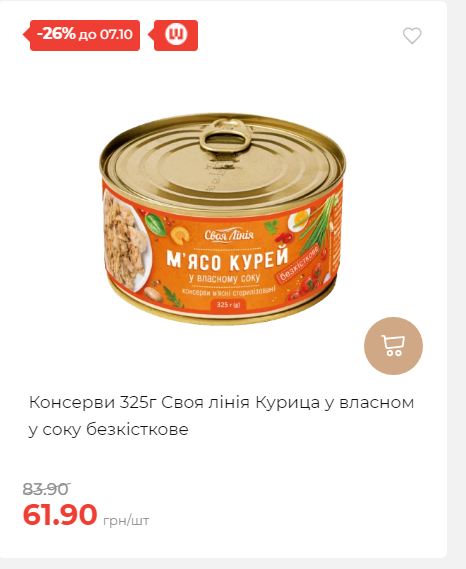Open the canned chicken product image
466x569 pixels.
tap(222, 219)
